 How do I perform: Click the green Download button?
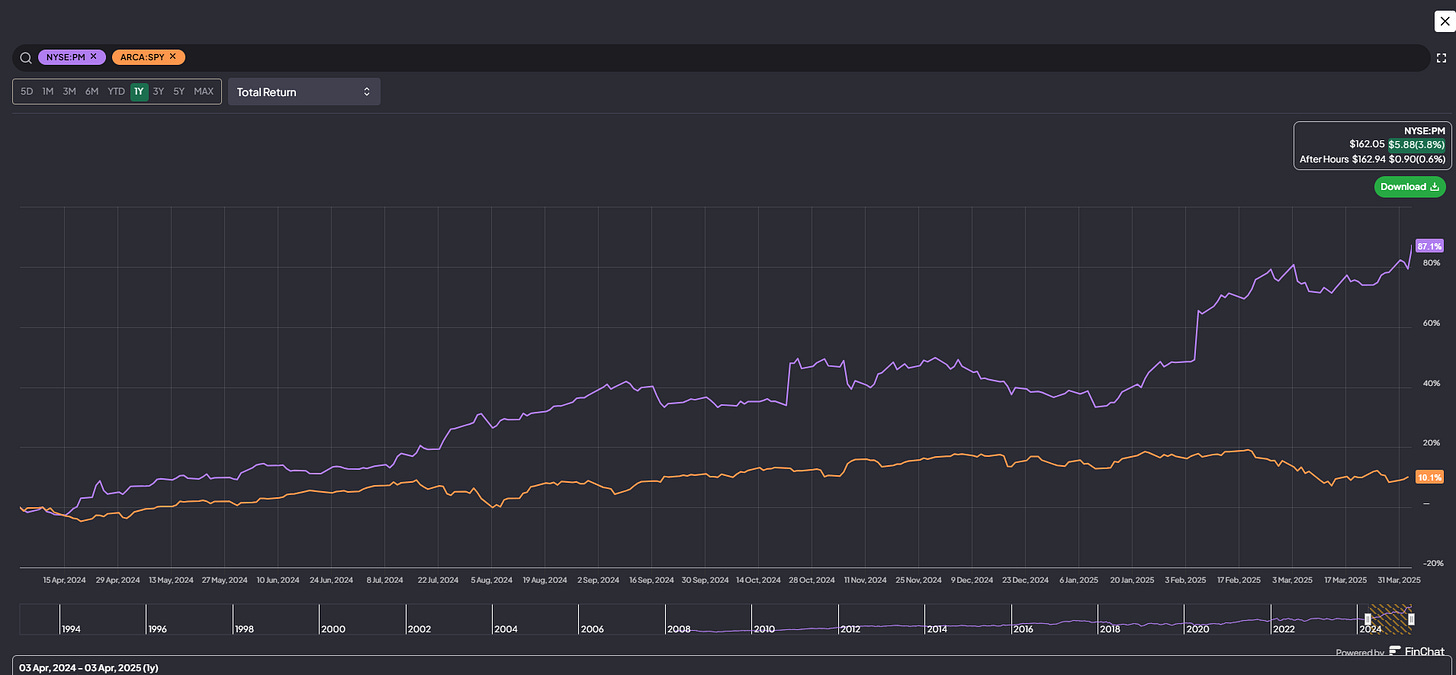point(1409,187)
